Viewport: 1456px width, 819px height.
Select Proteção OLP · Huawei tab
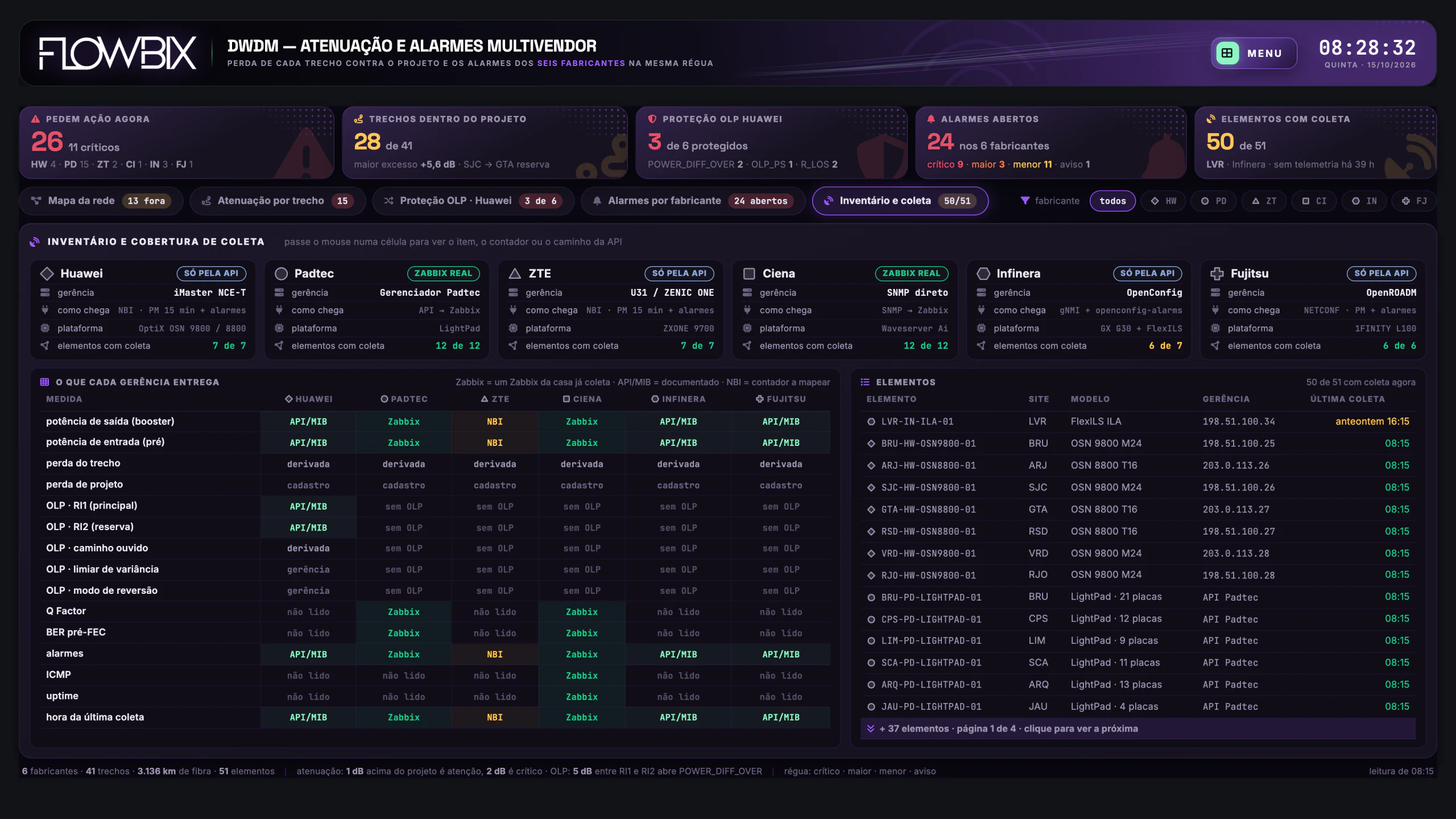tap(473, 201)
